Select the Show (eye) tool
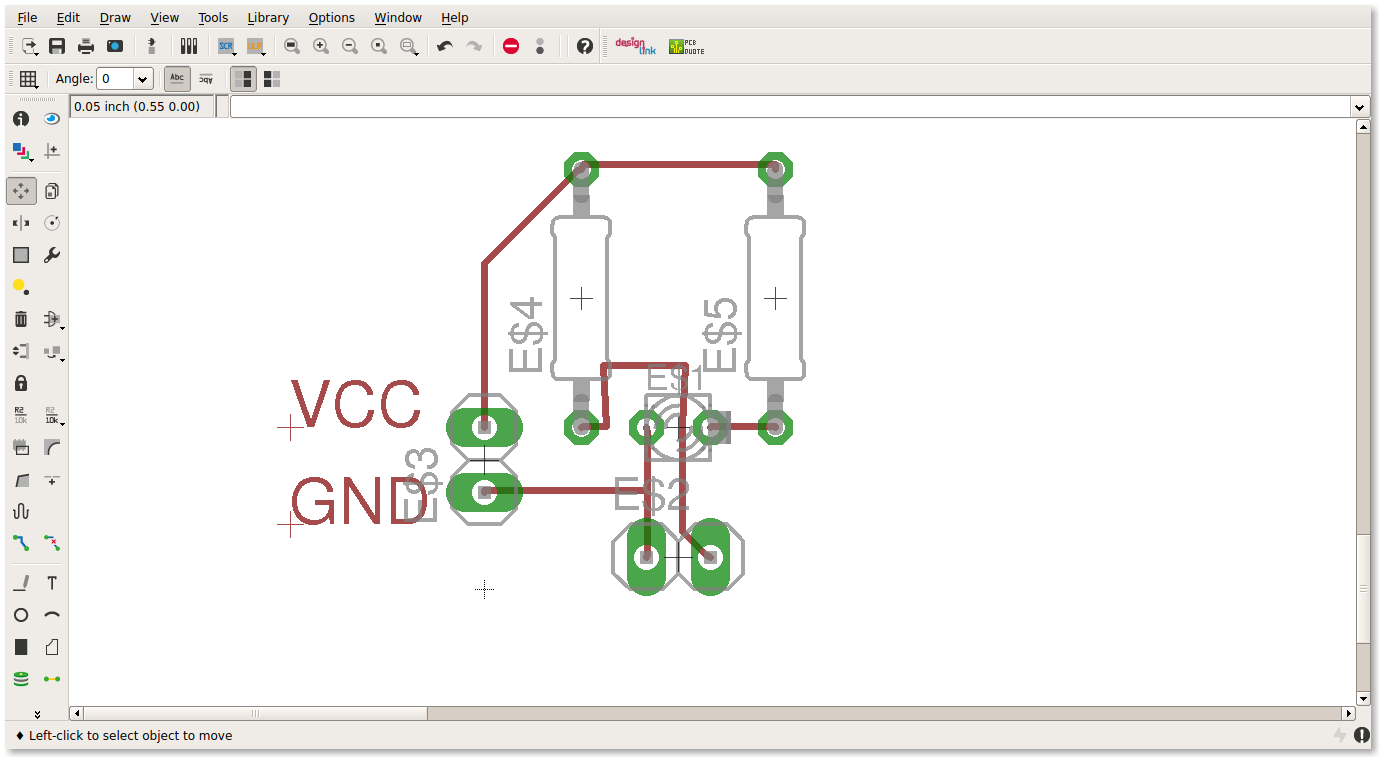Screen dimensions: 1380x758 [52, 118]
